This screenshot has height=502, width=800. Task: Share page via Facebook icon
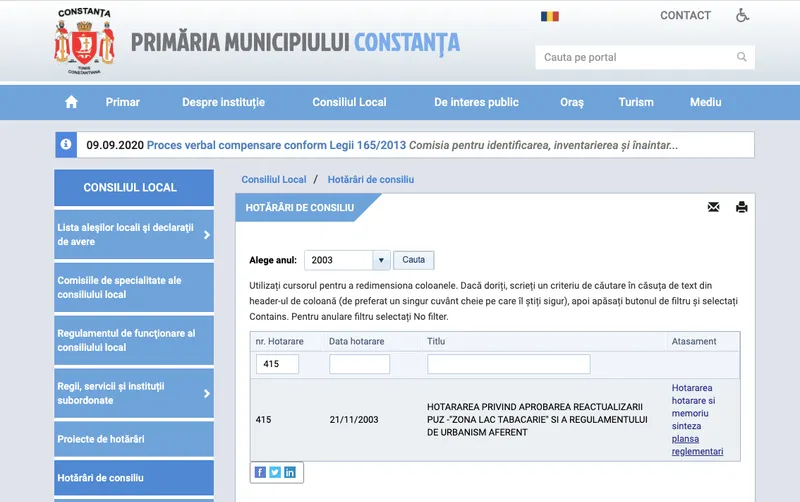click(260, 472)
